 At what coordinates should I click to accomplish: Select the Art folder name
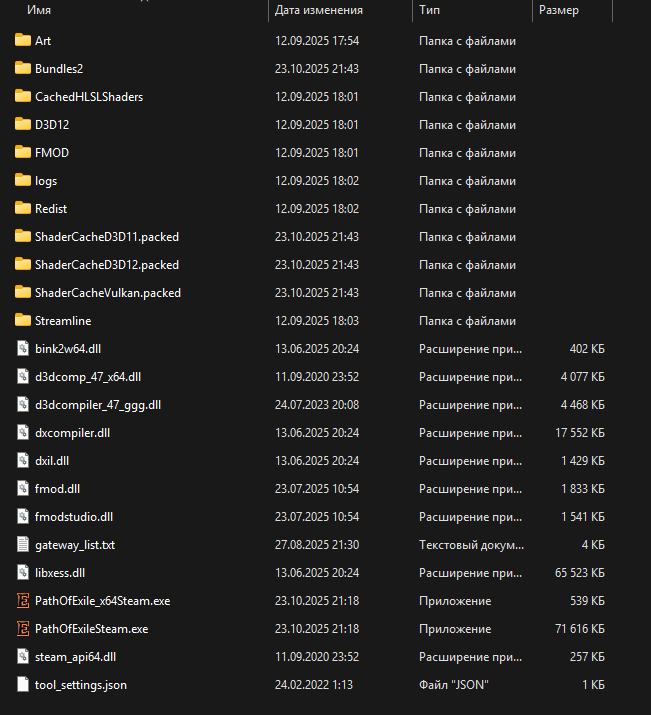pos(43,41)
